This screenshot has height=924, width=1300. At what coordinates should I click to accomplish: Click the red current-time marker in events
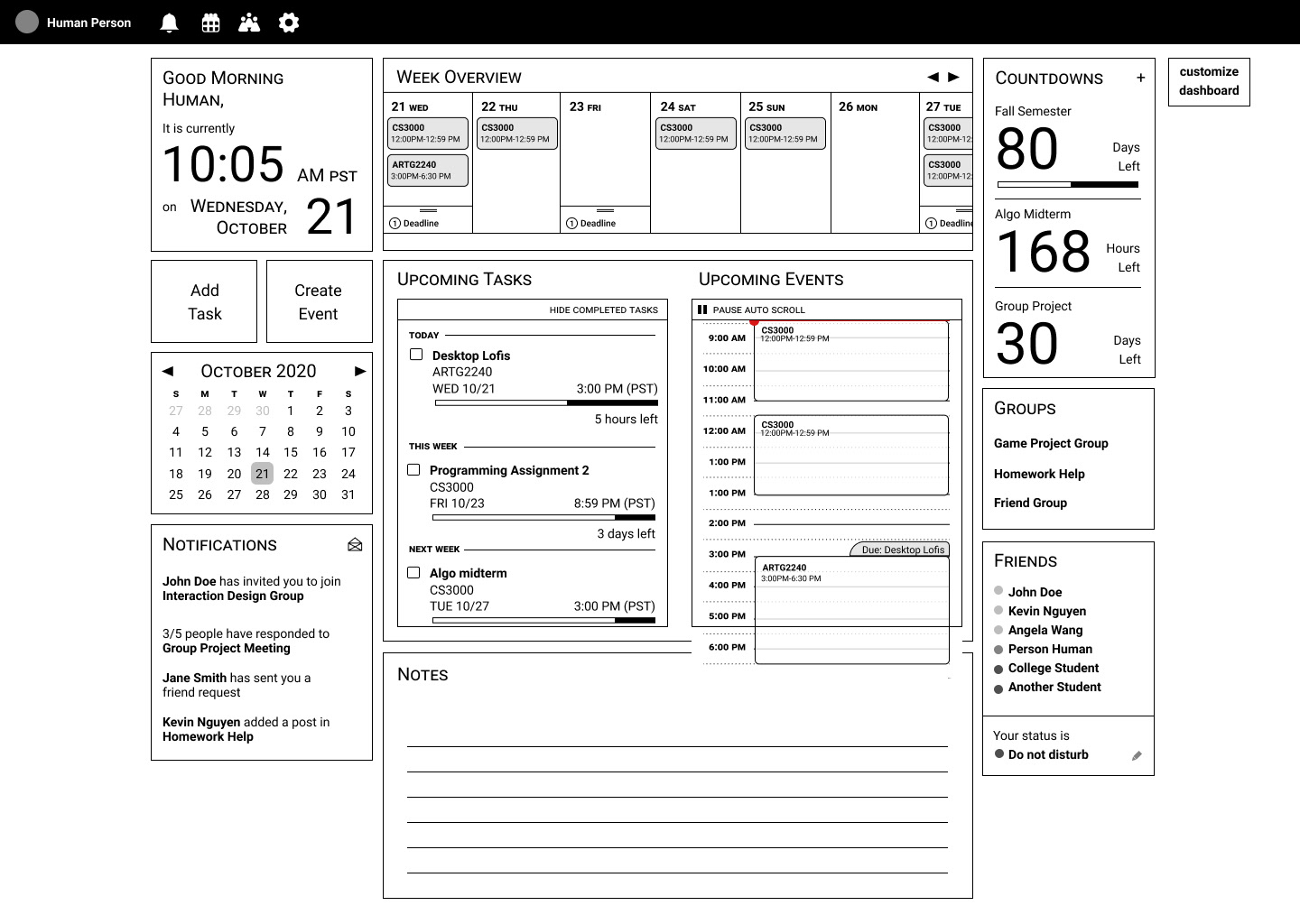(x=754, y=321)
